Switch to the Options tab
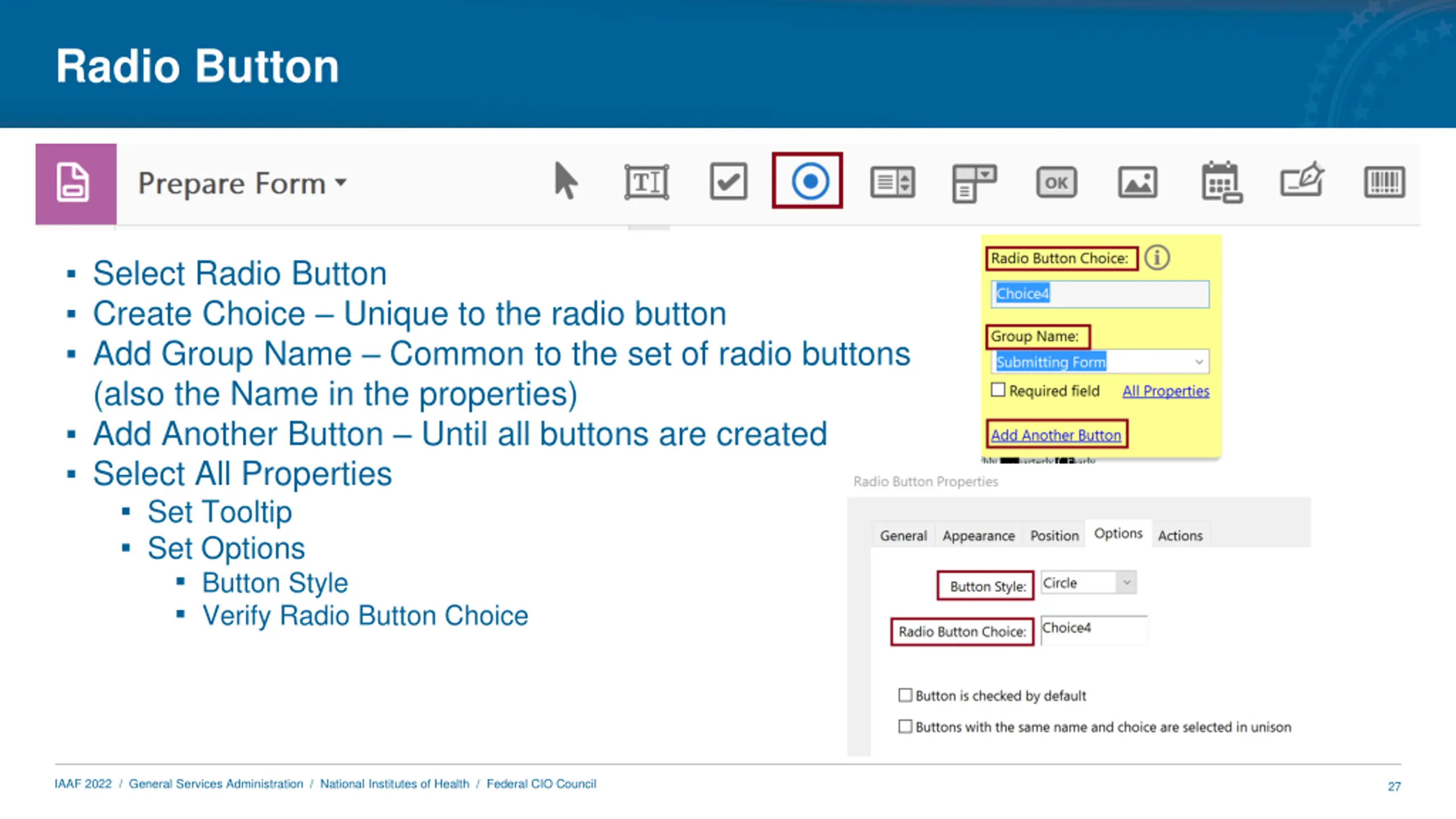 click(1118, 533)
